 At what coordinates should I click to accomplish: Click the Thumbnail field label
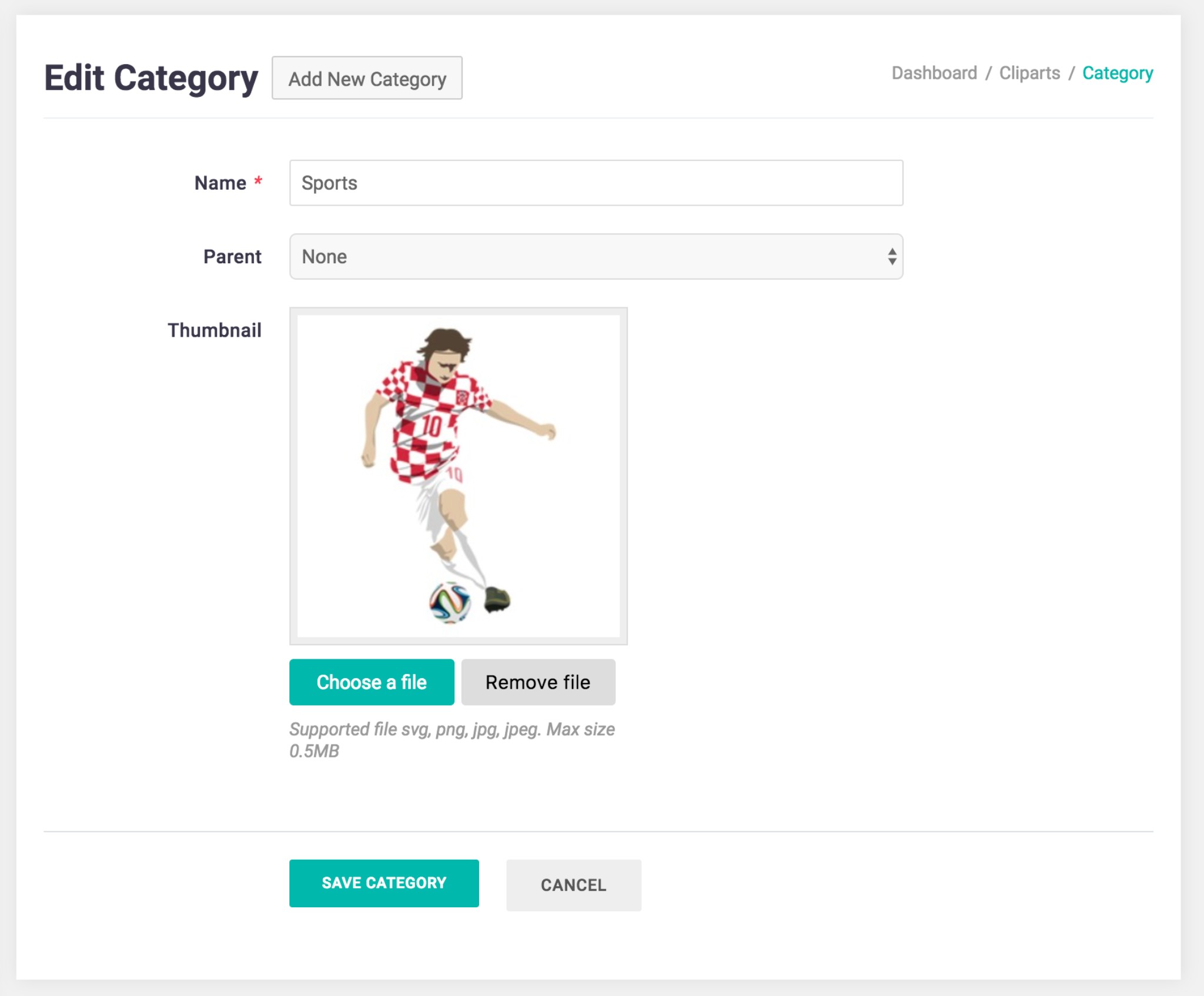215,330
